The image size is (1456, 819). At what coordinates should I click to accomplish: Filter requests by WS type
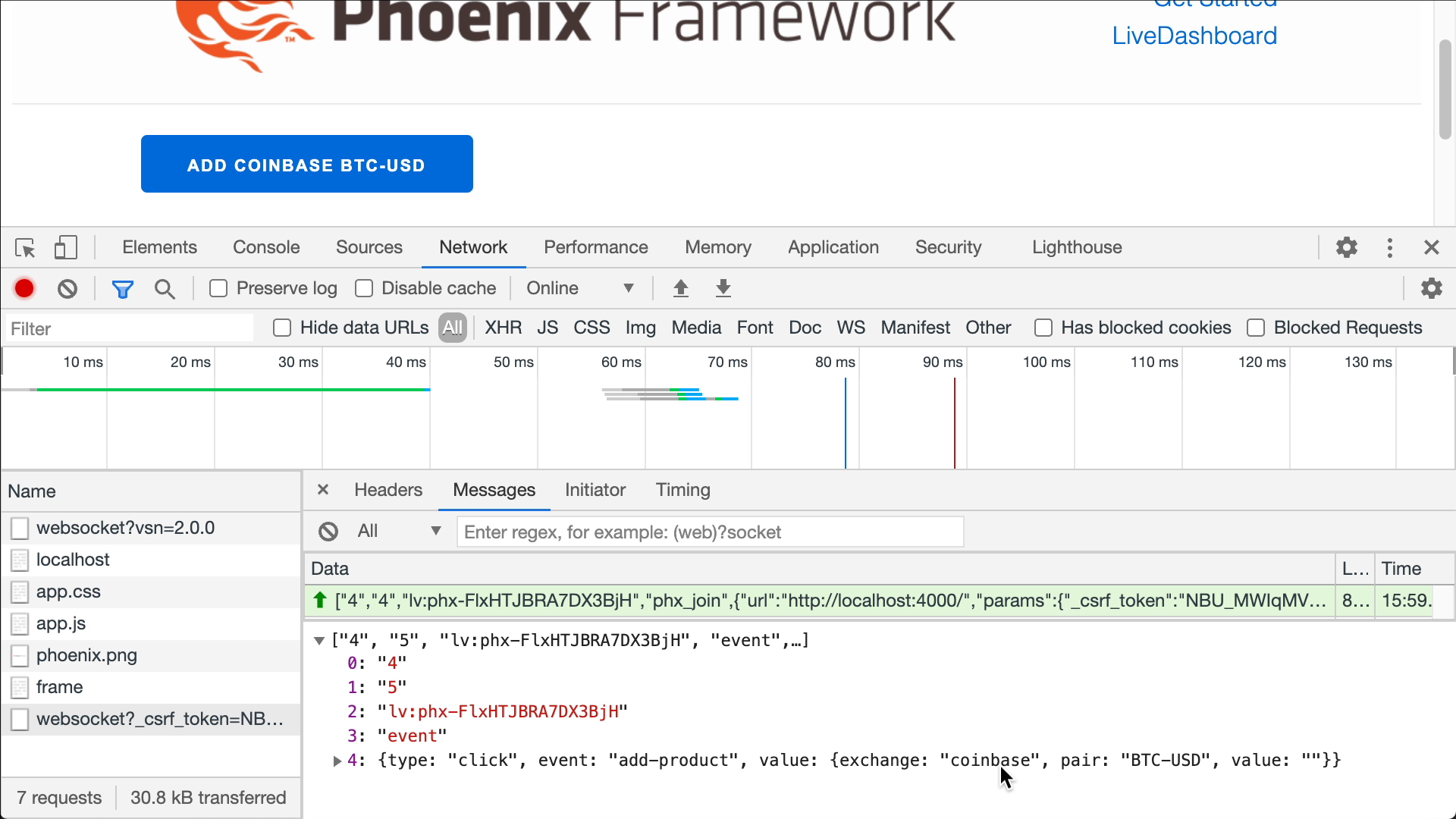851,328
